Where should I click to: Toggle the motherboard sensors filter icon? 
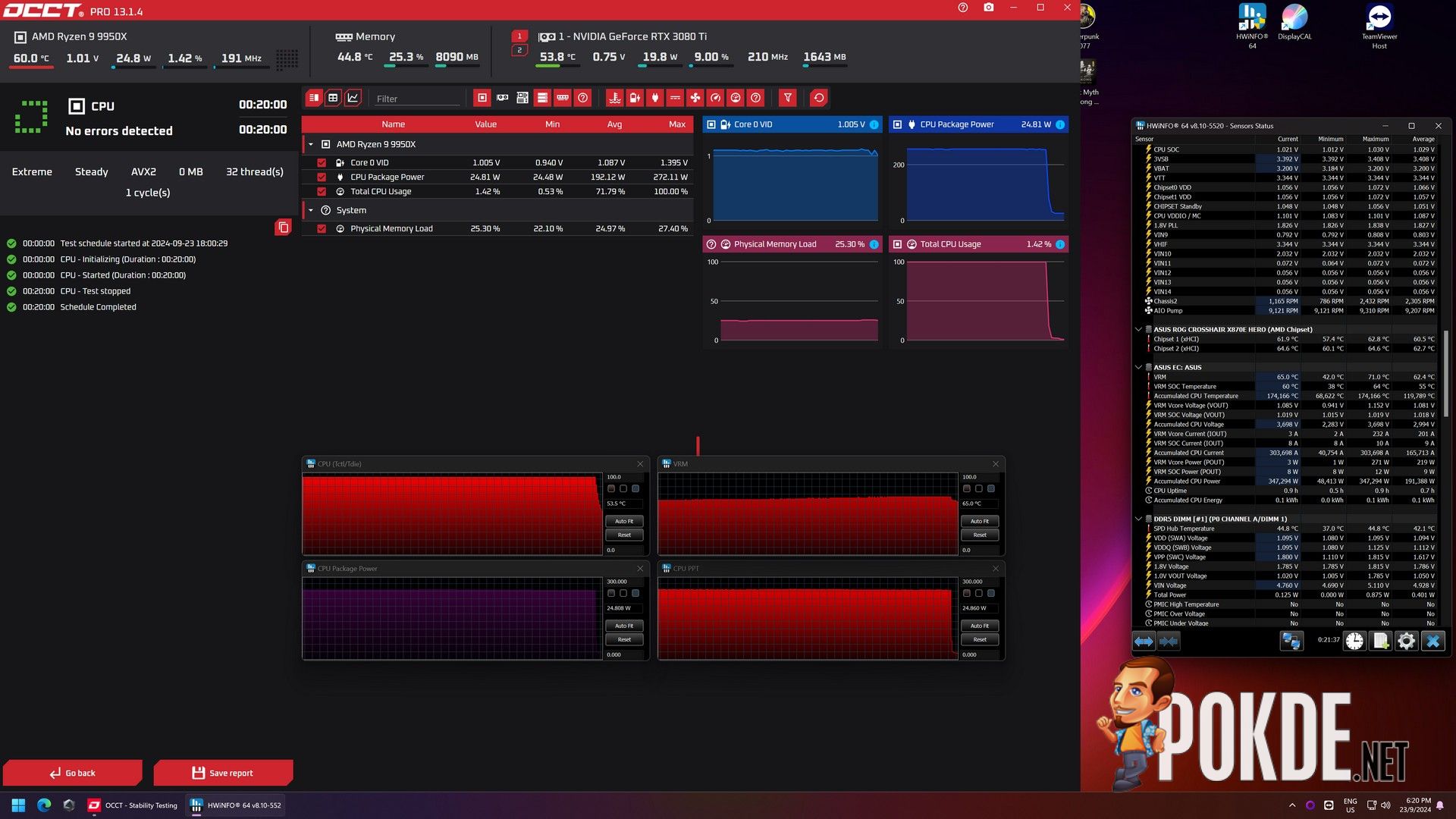point(522,98)
